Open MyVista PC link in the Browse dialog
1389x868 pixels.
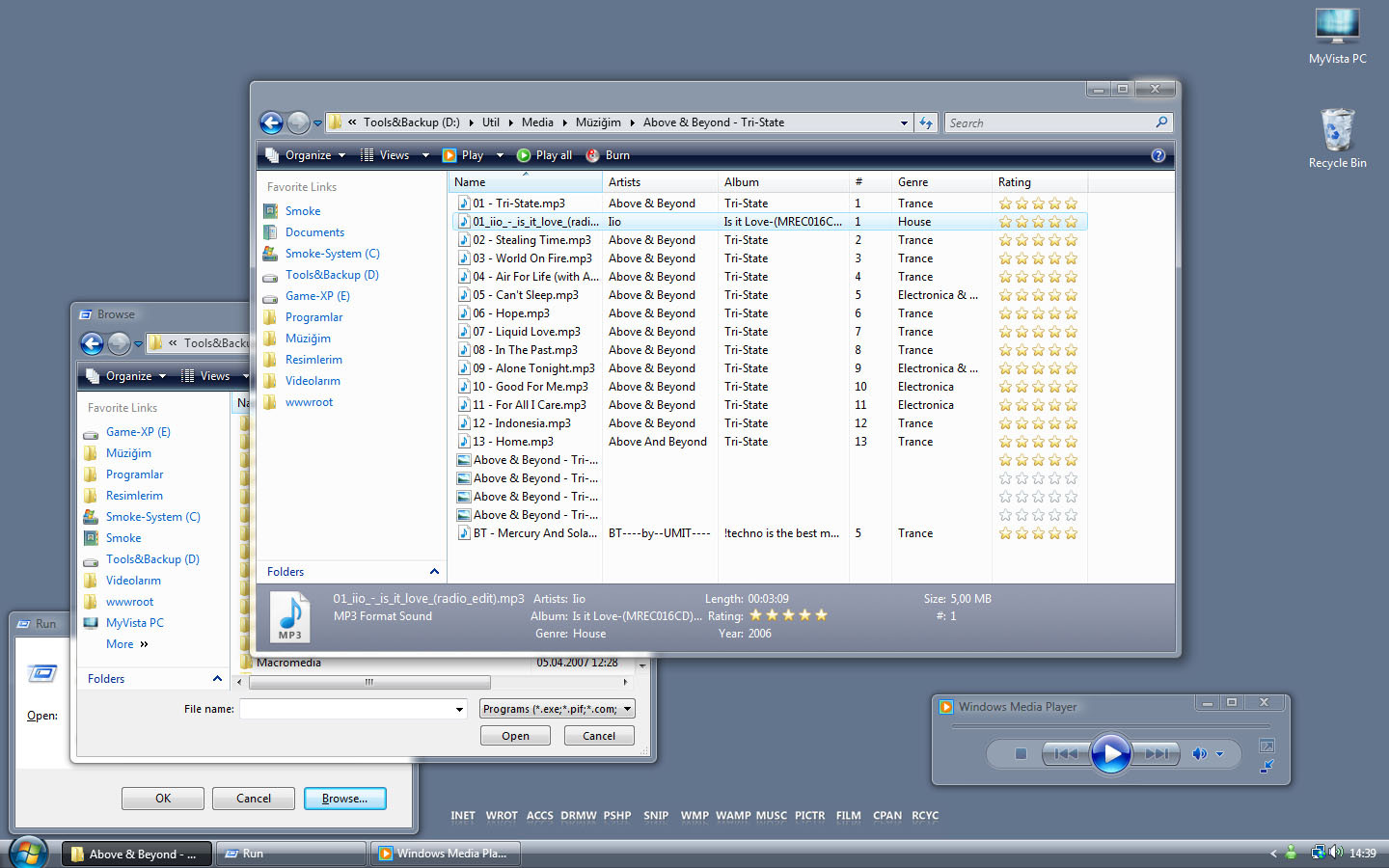point(134,623)
